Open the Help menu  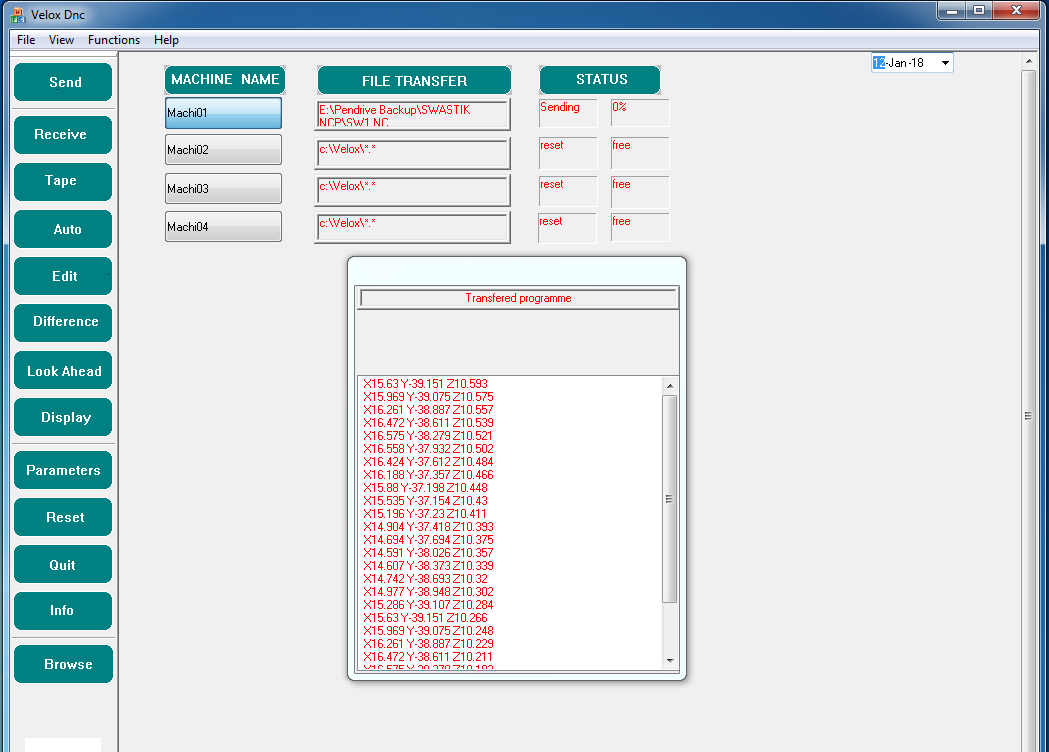click(x=166, y=40)
